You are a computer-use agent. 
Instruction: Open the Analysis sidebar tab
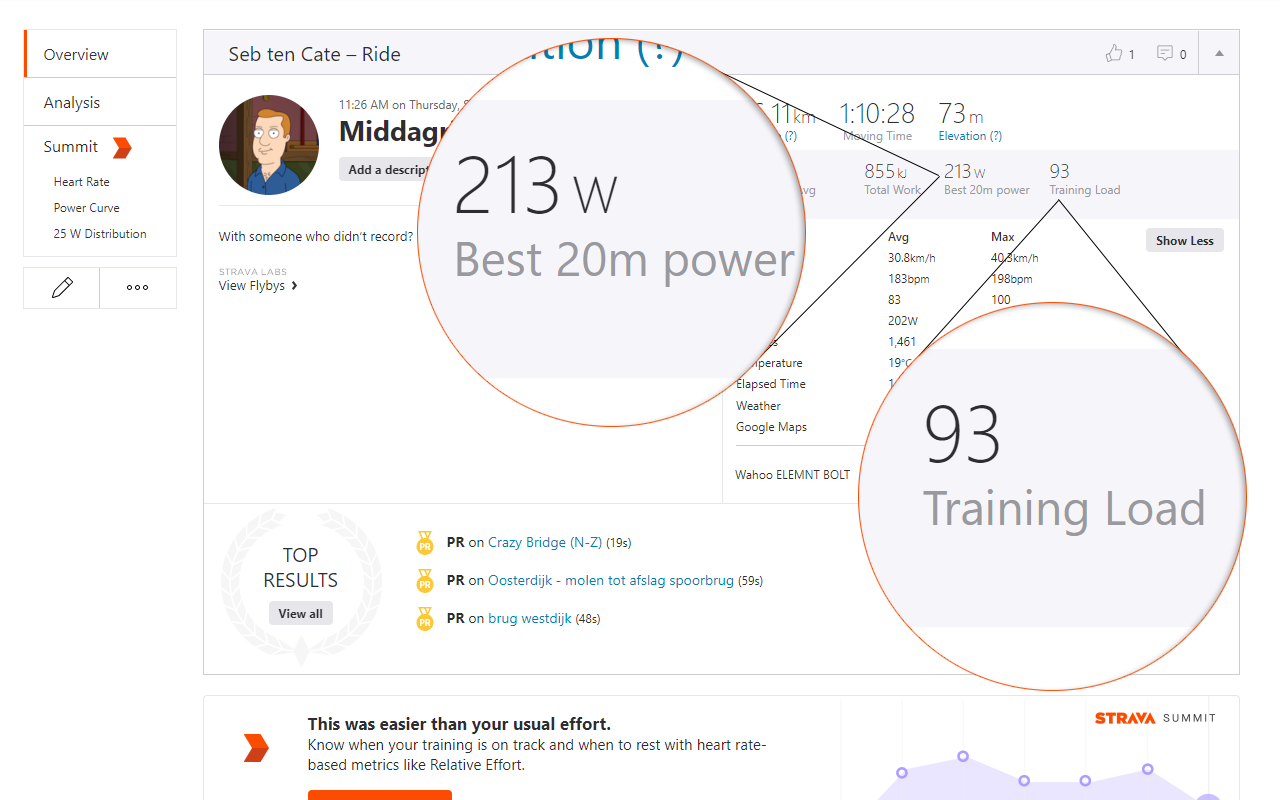100,102
